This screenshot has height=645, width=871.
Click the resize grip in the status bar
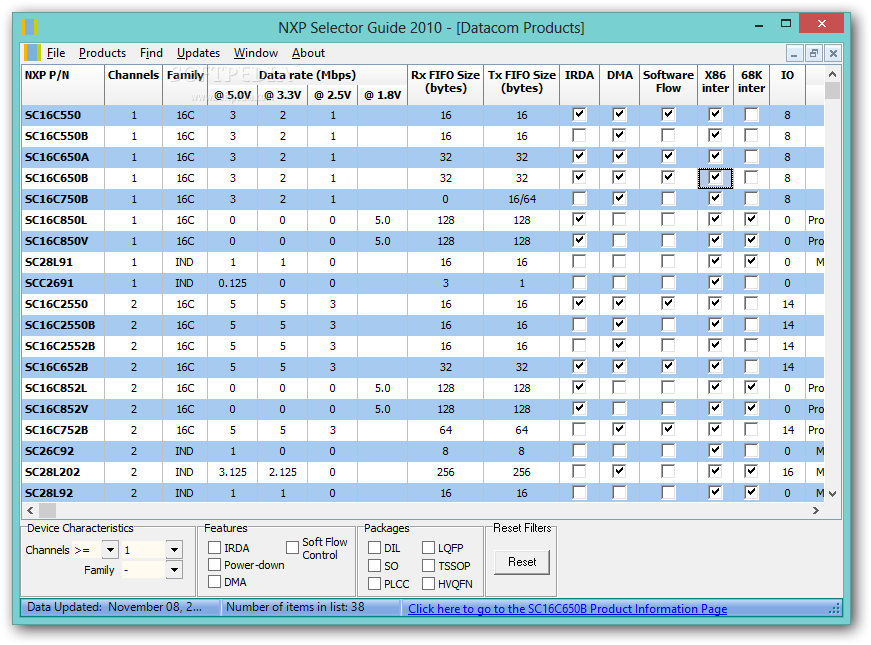click(834, 609)
